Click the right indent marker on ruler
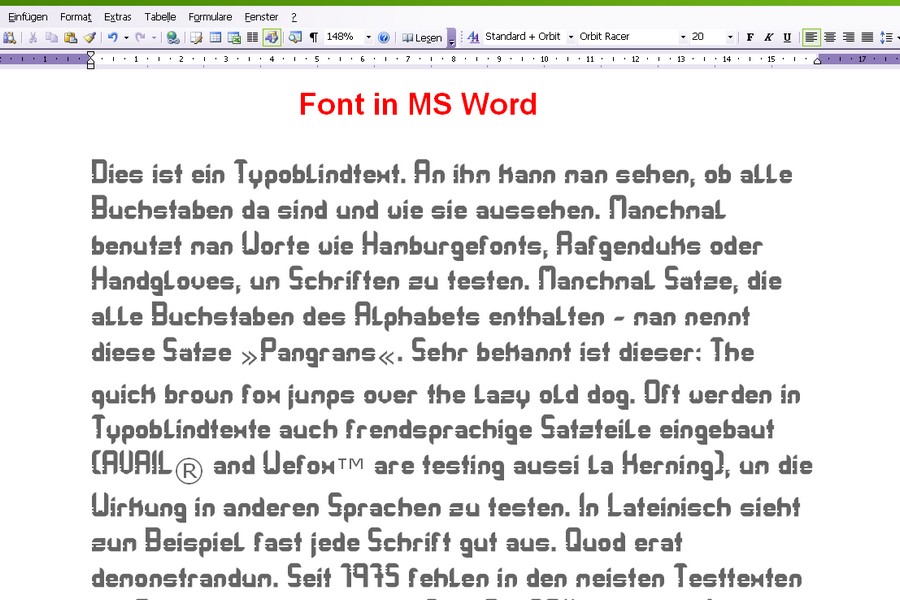 point(817,60)
